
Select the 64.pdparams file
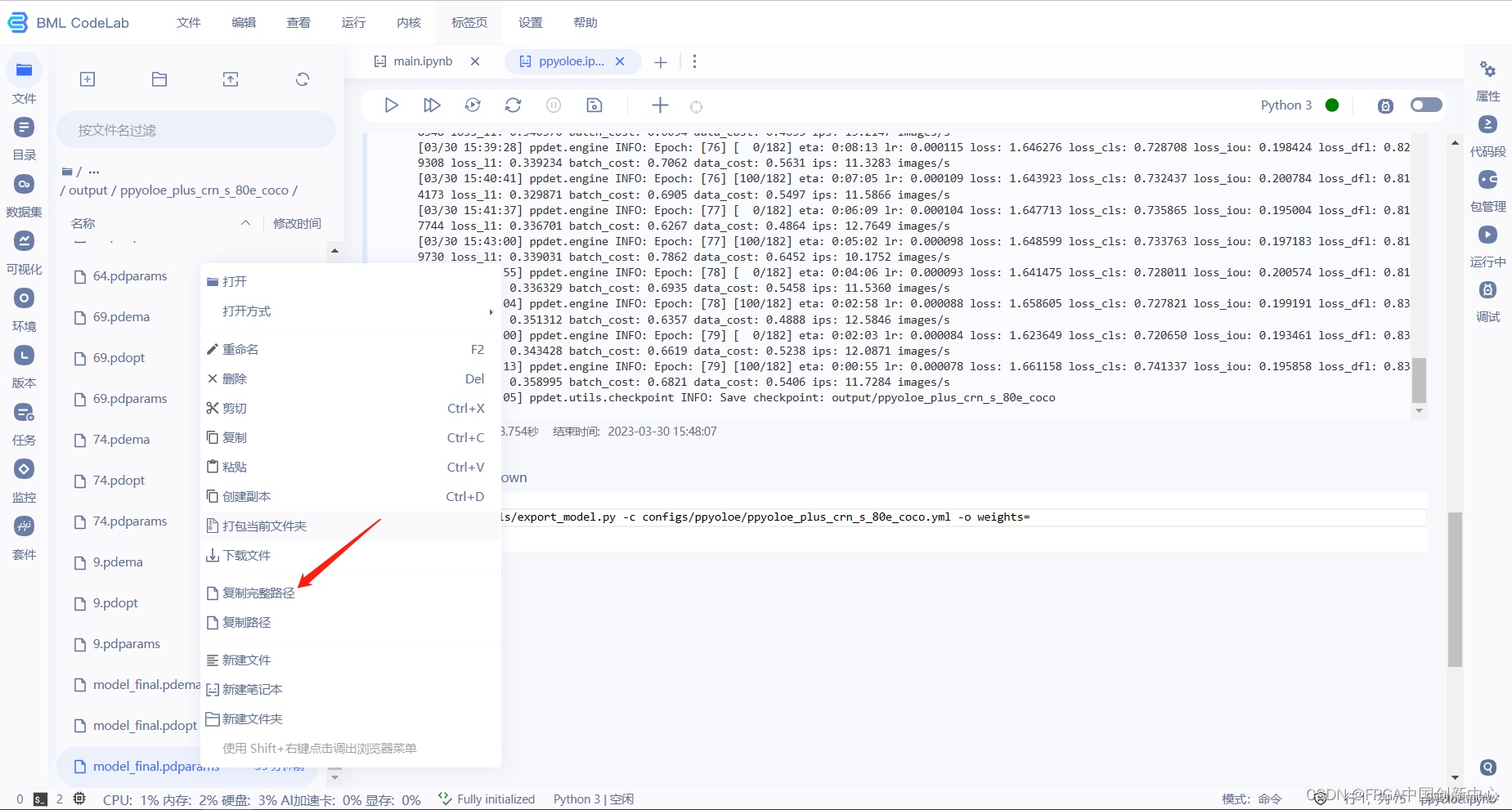pos(129,276)
